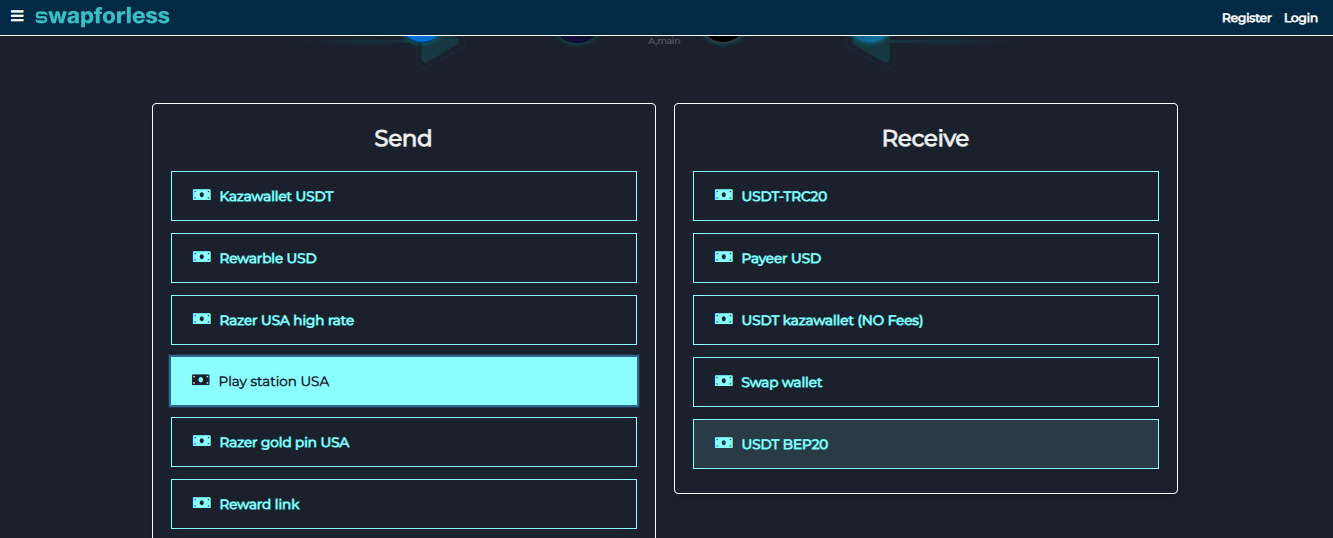This screenshot has height=538, width=1333.
Task: Select Swap wallet as receive method
Action: (x=926, y=382)
